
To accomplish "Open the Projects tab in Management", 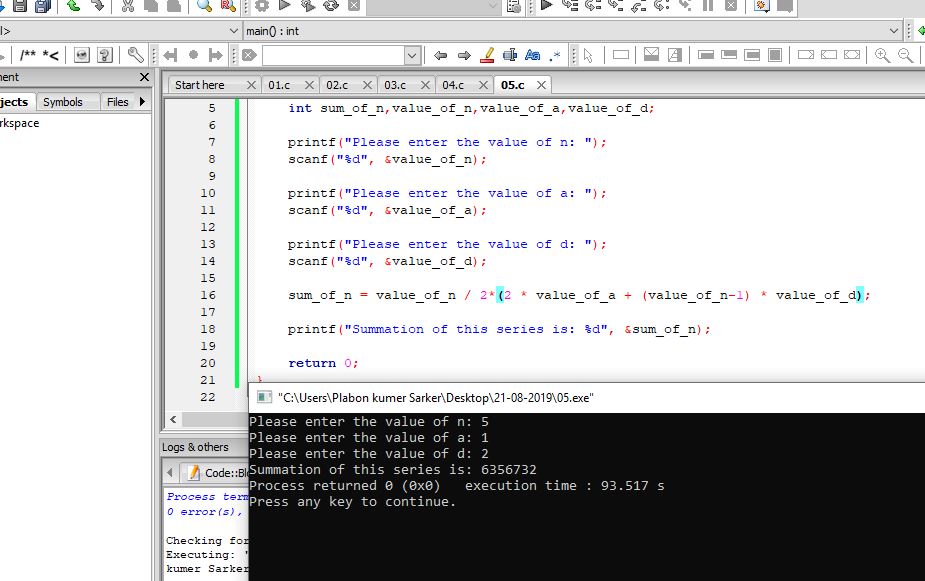I will coord(15,101).
